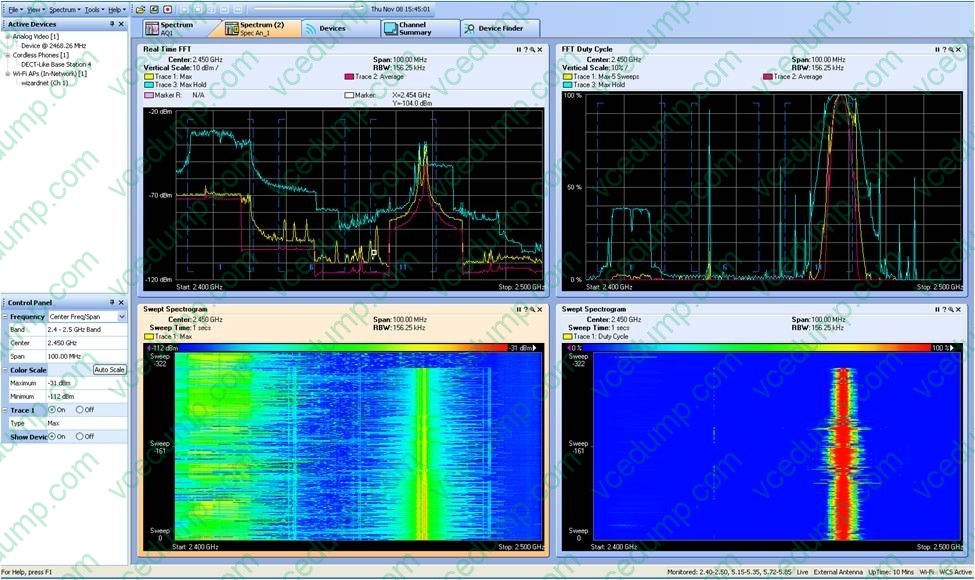Pause the right Swept Spectrogram plot
975x580 pixels.
pos(937,309)
